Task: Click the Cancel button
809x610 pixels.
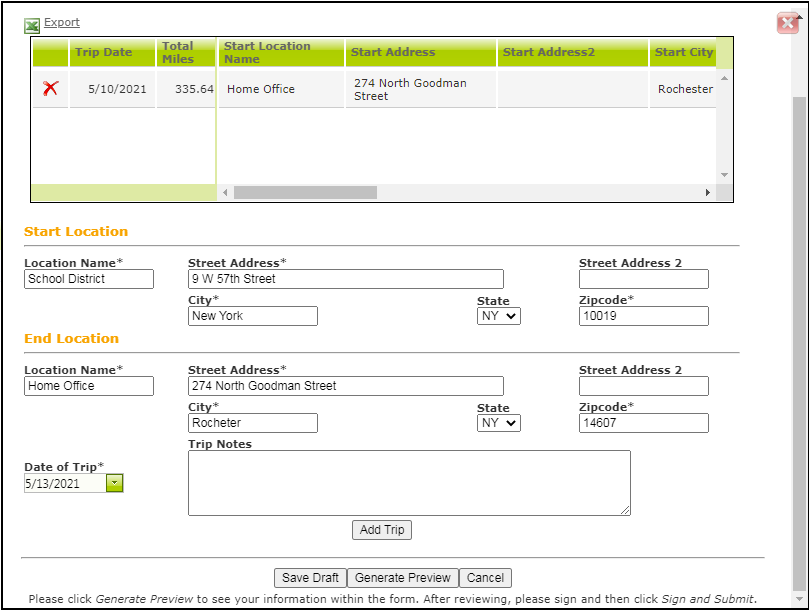Action: [x=485, y=578]
